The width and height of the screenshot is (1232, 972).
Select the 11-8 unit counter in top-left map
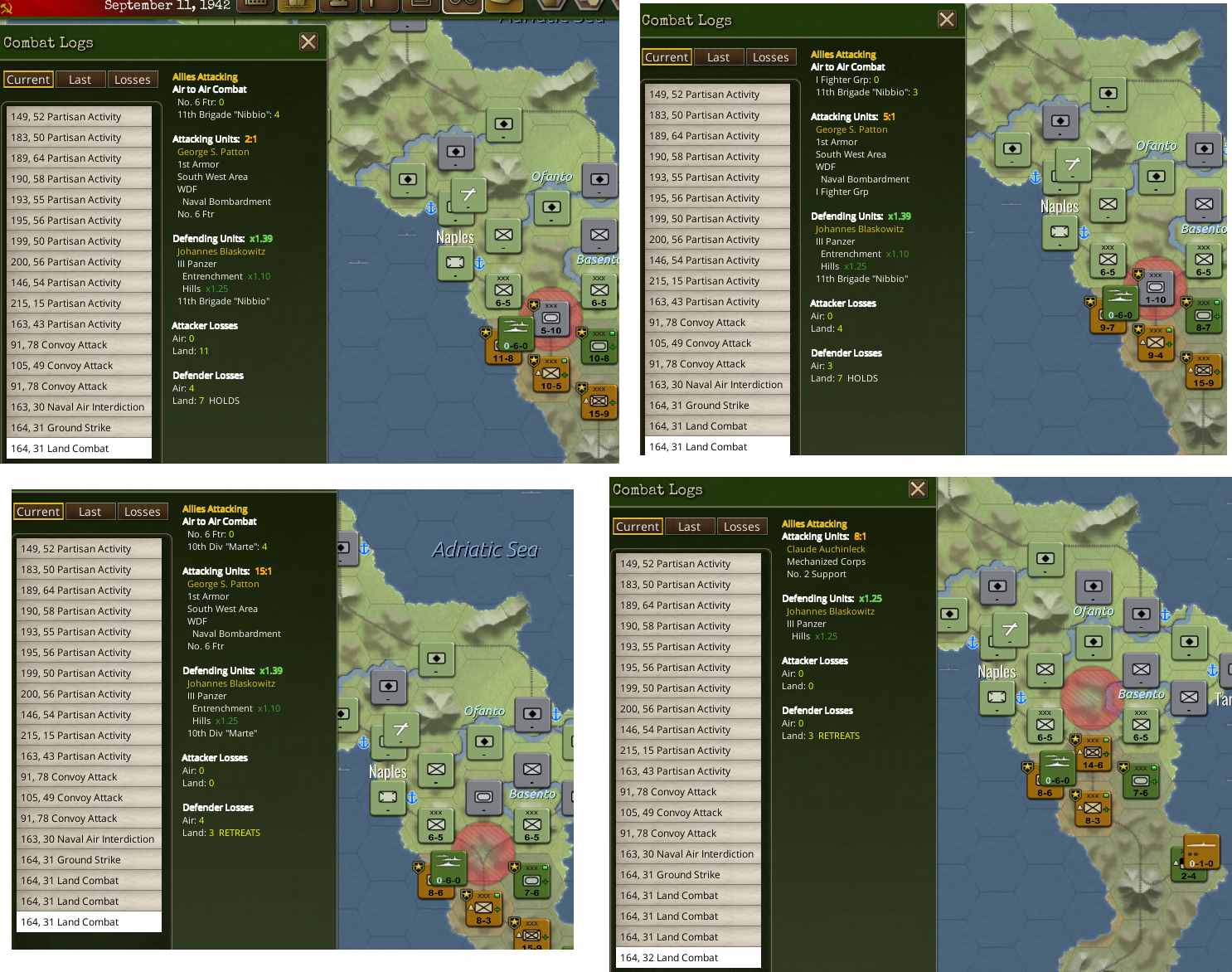click(502, 347)
